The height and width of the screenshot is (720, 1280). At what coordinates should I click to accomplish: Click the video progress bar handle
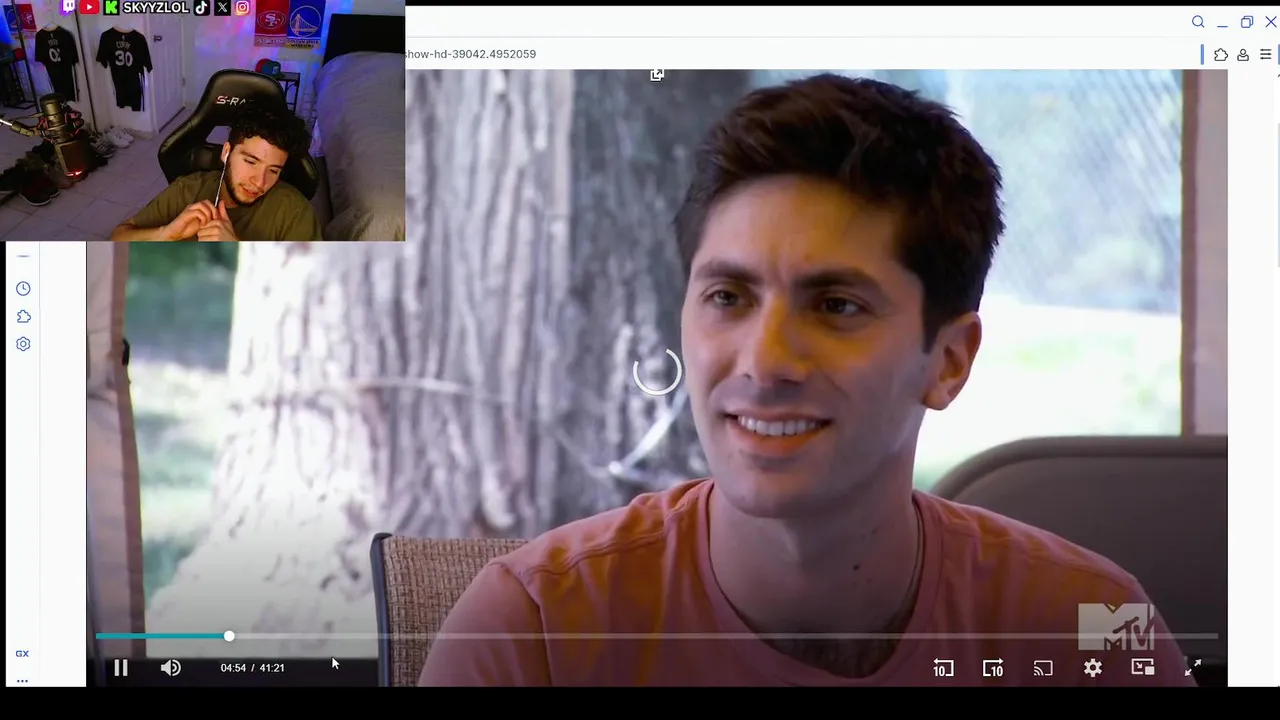[x=229, y=636]
